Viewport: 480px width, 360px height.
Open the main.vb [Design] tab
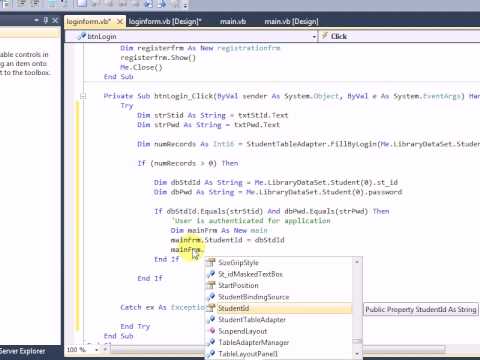(291, 22)
